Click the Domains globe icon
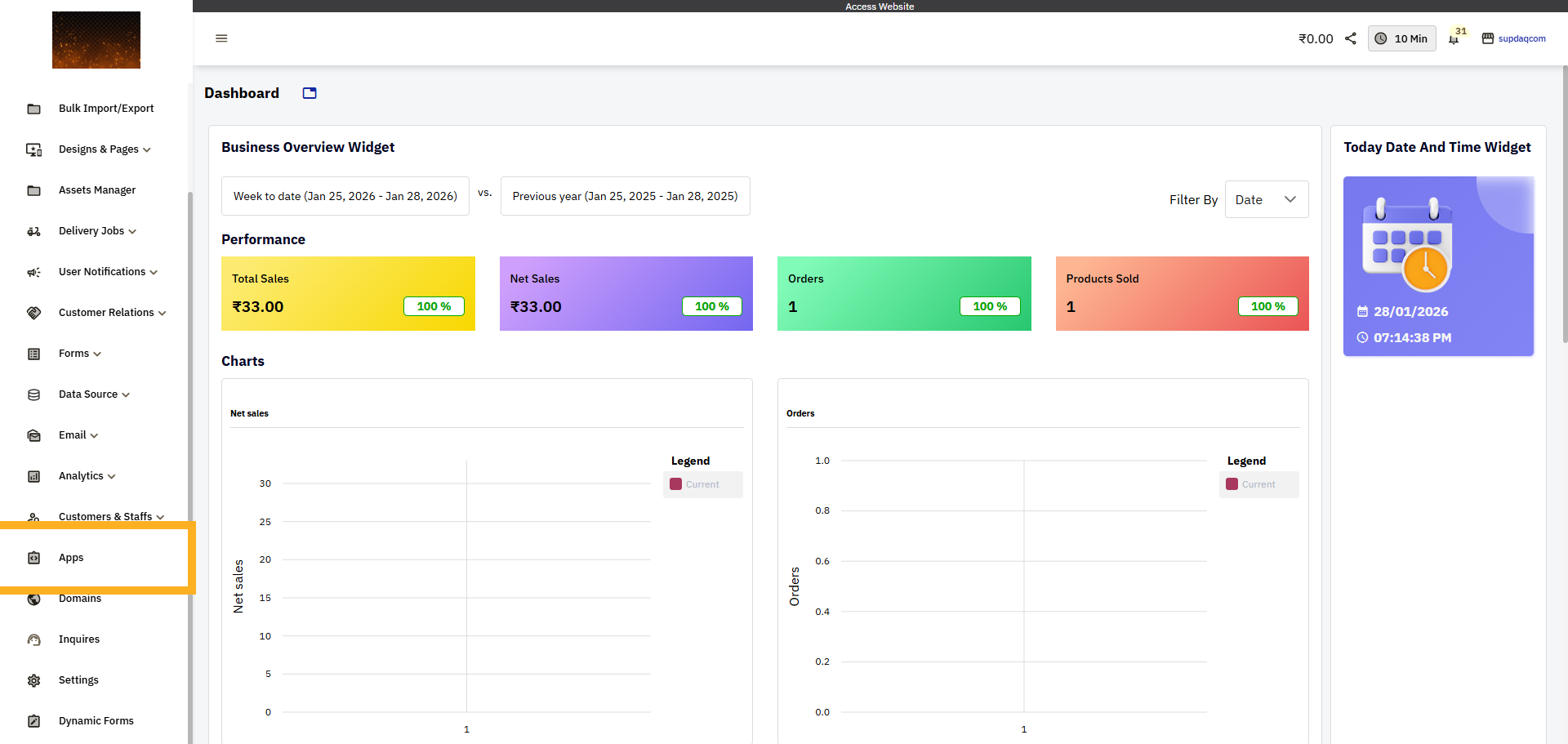The height and width of the screenshot is (744, 1568). [x=33, y=599]
